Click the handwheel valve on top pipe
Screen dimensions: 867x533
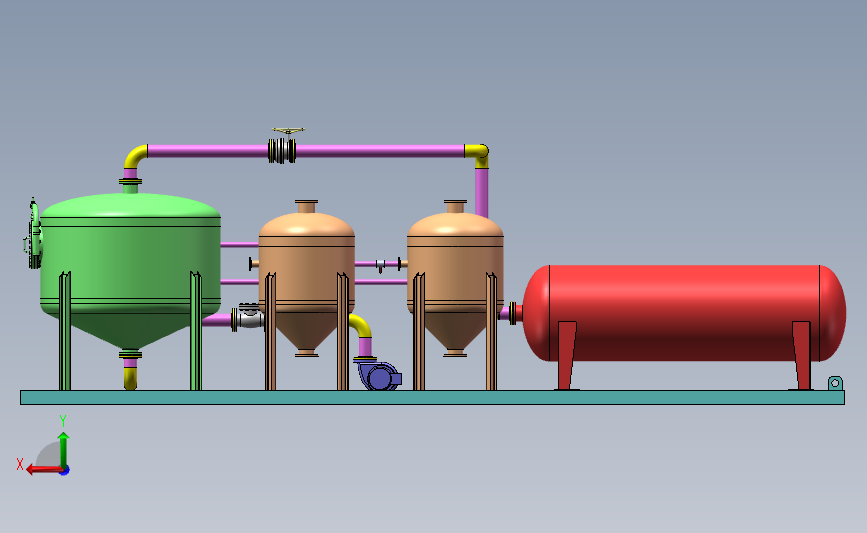283,146
